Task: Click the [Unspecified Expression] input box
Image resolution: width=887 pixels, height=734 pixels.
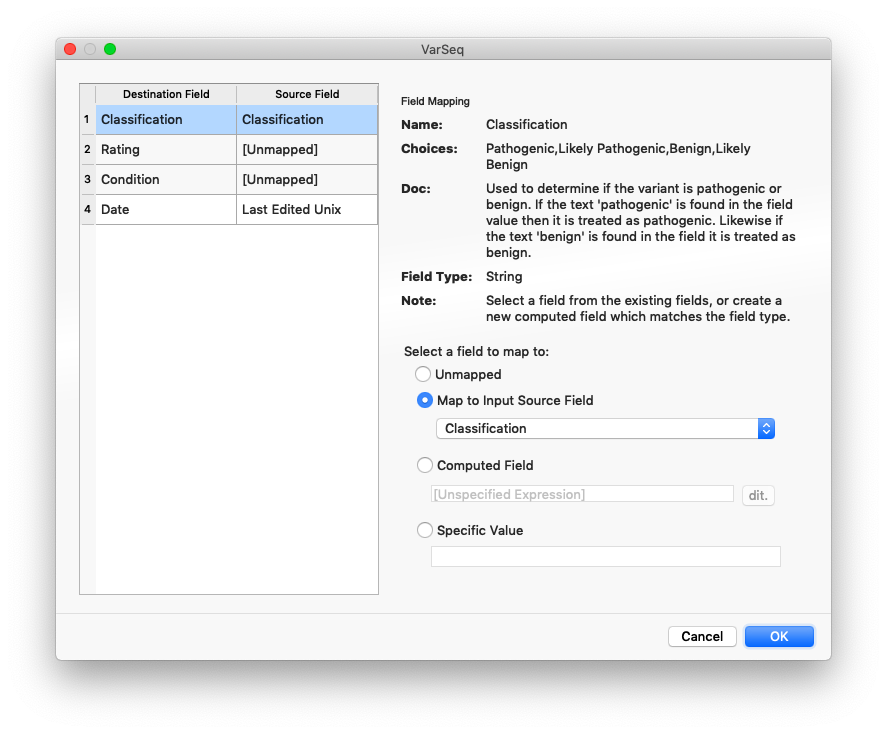Action: point(581,494)
